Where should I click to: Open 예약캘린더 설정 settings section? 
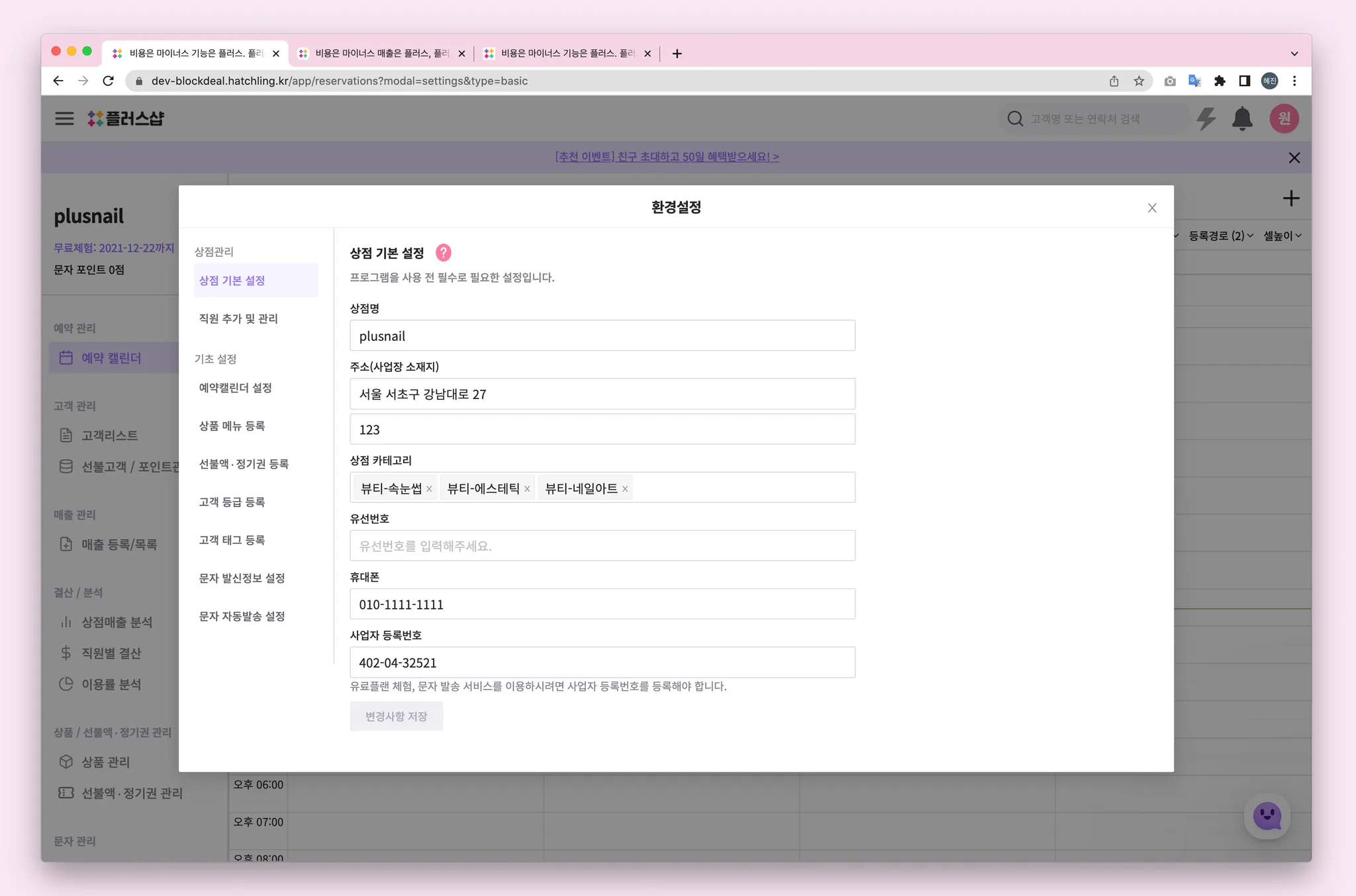point(236,388)
